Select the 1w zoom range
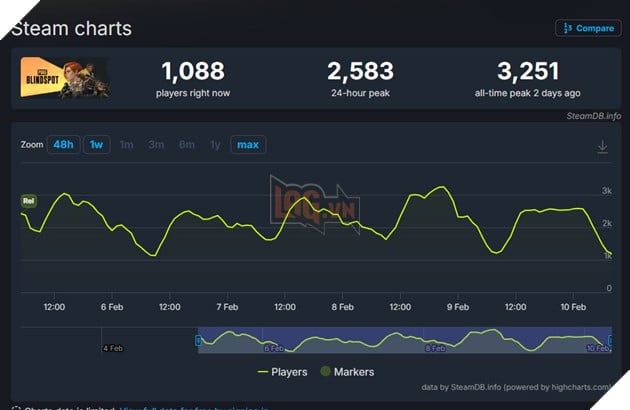 (96, 145)
